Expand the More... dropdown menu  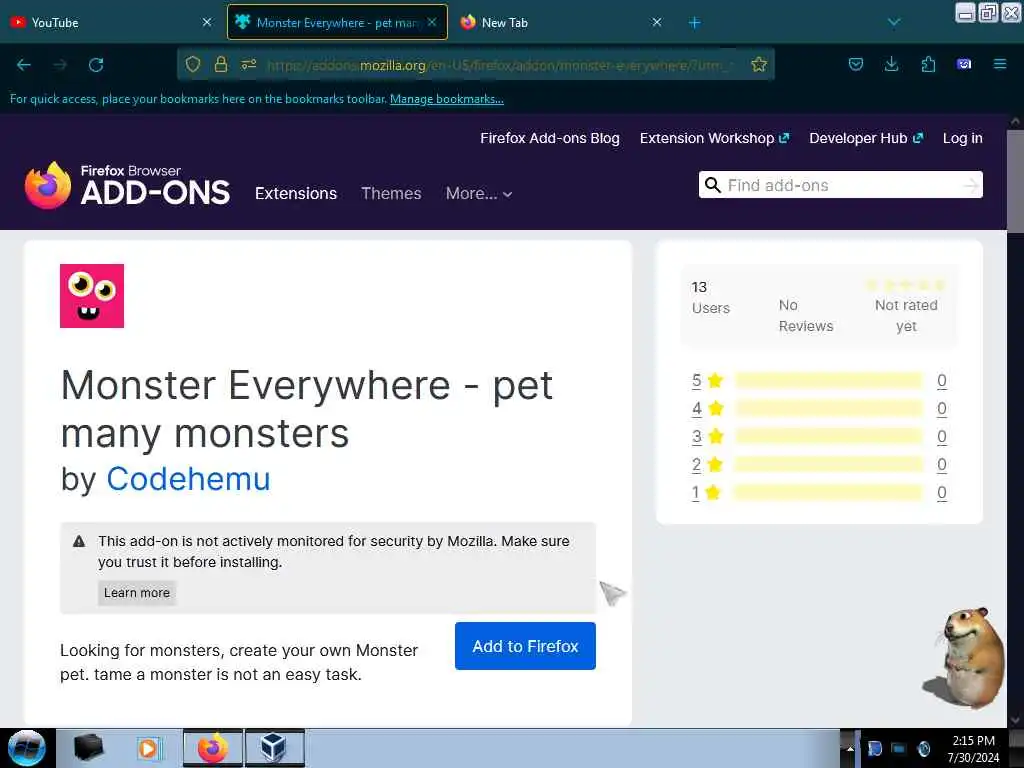tap(479, 193)
